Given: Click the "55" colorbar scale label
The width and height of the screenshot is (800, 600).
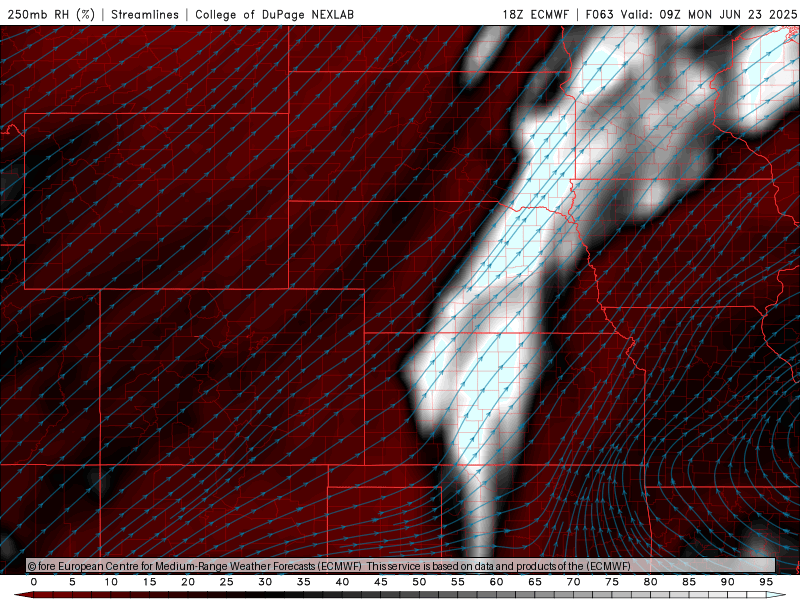Looking at the screenshot, I should pos(458,582).
